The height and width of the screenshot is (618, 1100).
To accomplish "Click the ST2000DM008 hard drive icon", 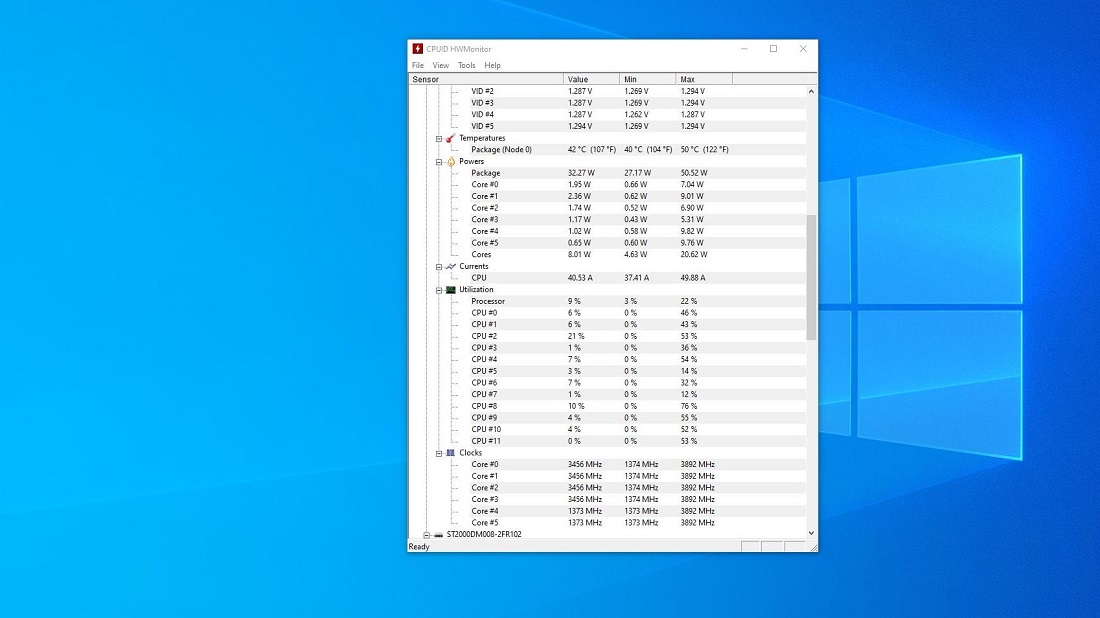I will click(x=438, y=535).
